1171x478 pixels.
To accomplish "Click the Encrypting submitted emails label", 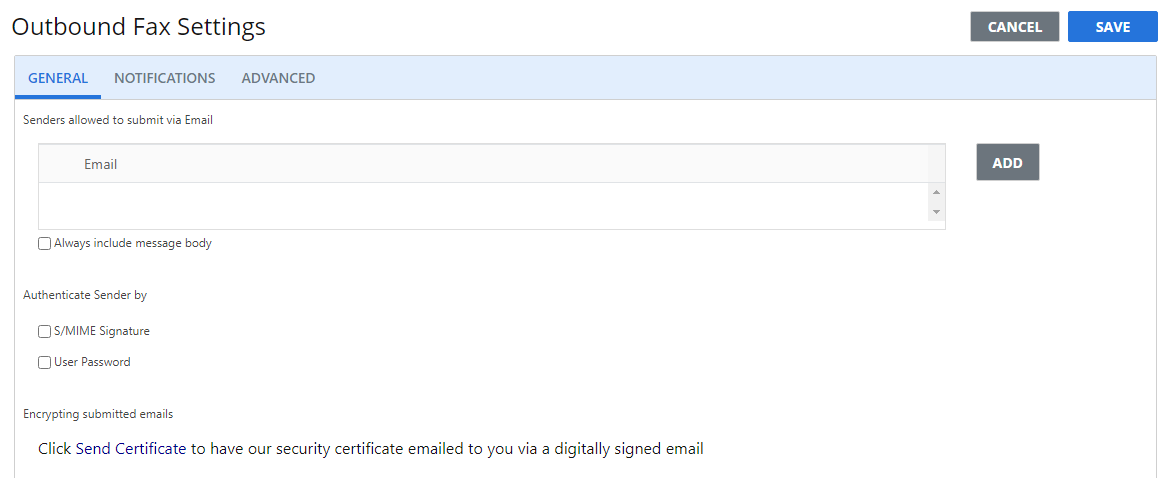I will (x=98, y=414).
